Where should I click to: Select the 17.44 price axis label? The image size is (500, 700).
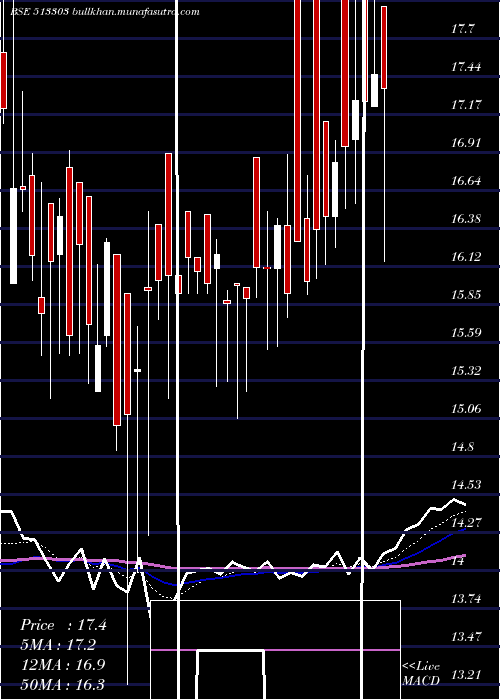tap(466, 67)
